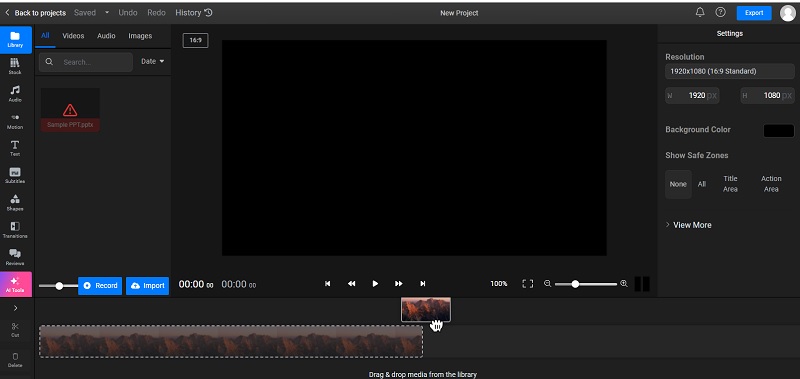Open the Motion sidebar panel
The image size is (800, 379).
click(15, 121)
